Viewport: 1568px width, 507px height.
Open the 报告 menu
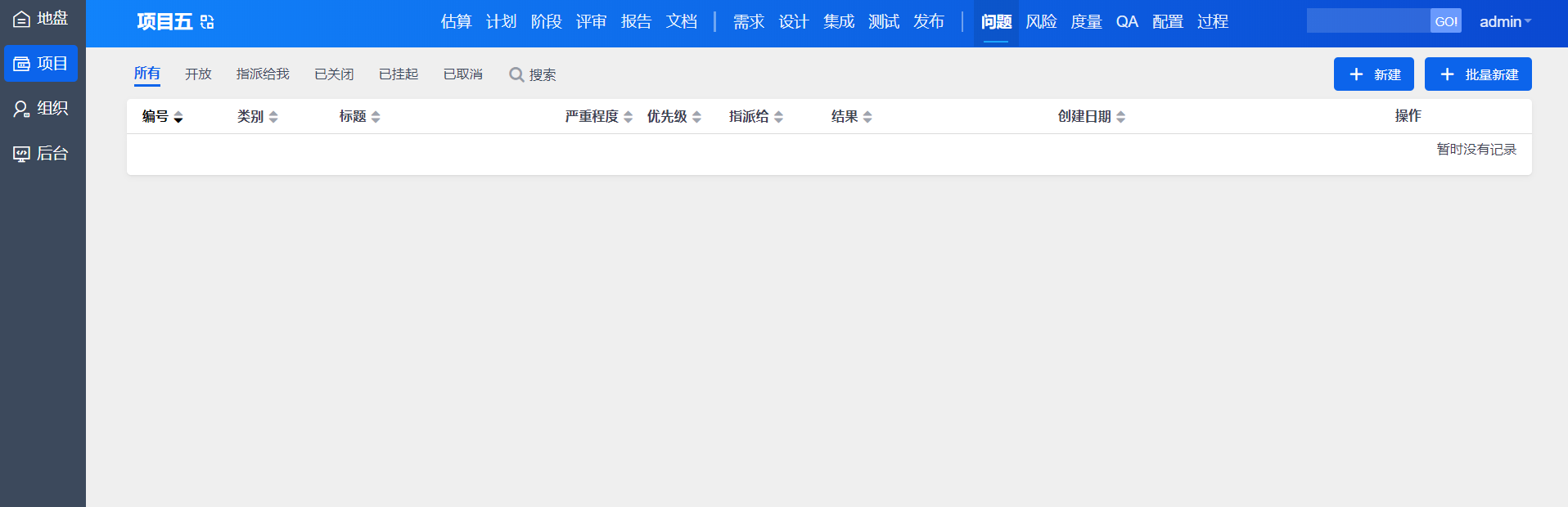click(636, 22)
